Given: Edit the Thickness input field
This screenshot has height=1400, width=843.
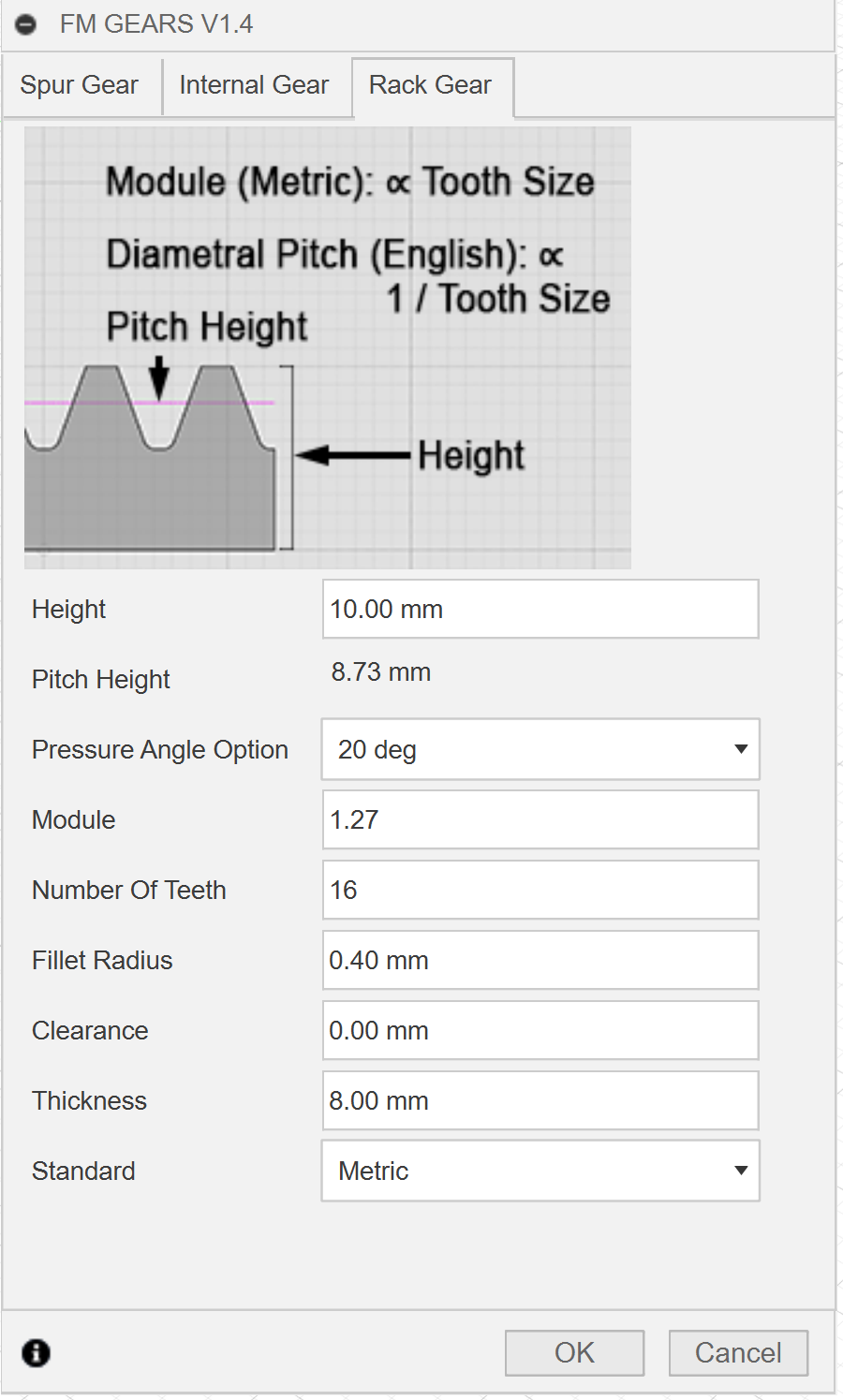Looking at the screenshot, I should 540,1100.
